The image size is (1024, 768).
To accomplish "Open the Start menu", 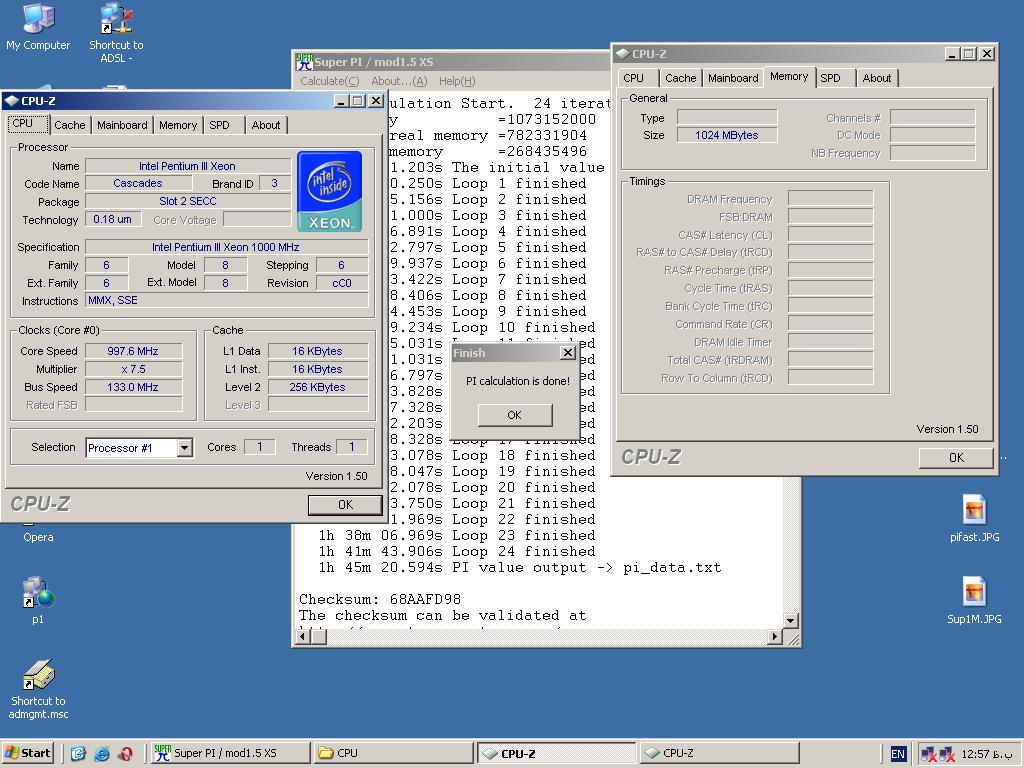I will 27,753.
